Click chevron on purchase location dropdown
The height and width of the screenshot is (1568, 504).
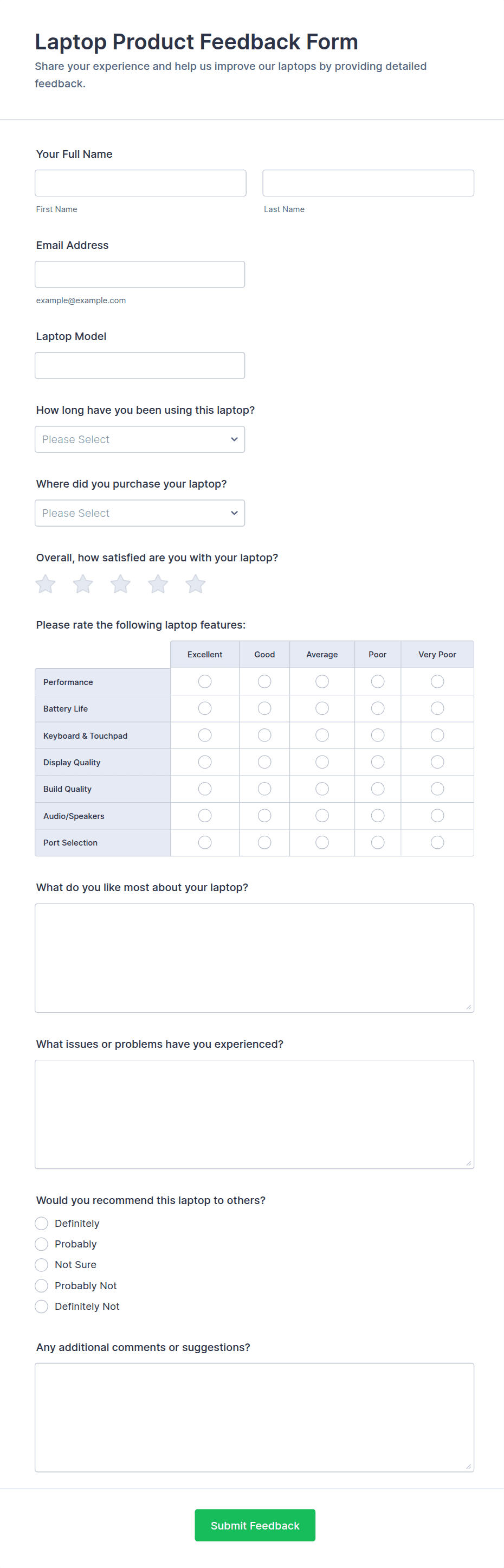pos(234,513)
